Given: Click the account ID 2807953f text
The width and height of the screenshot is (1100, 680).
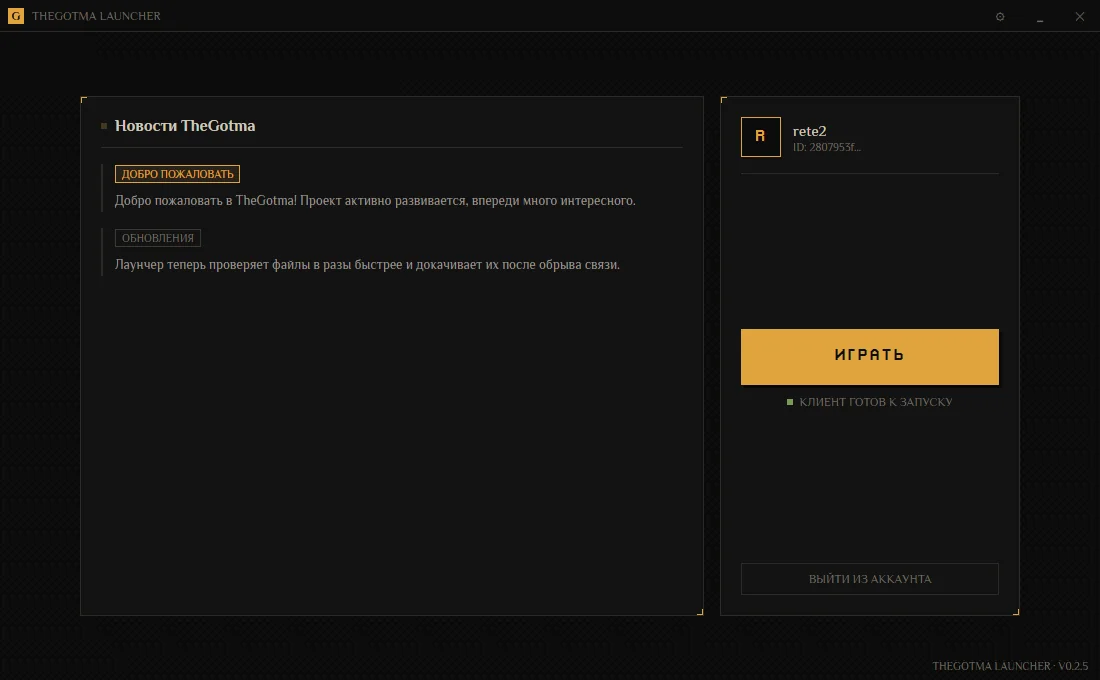Looking at the screenshot, I should [826, 147].
